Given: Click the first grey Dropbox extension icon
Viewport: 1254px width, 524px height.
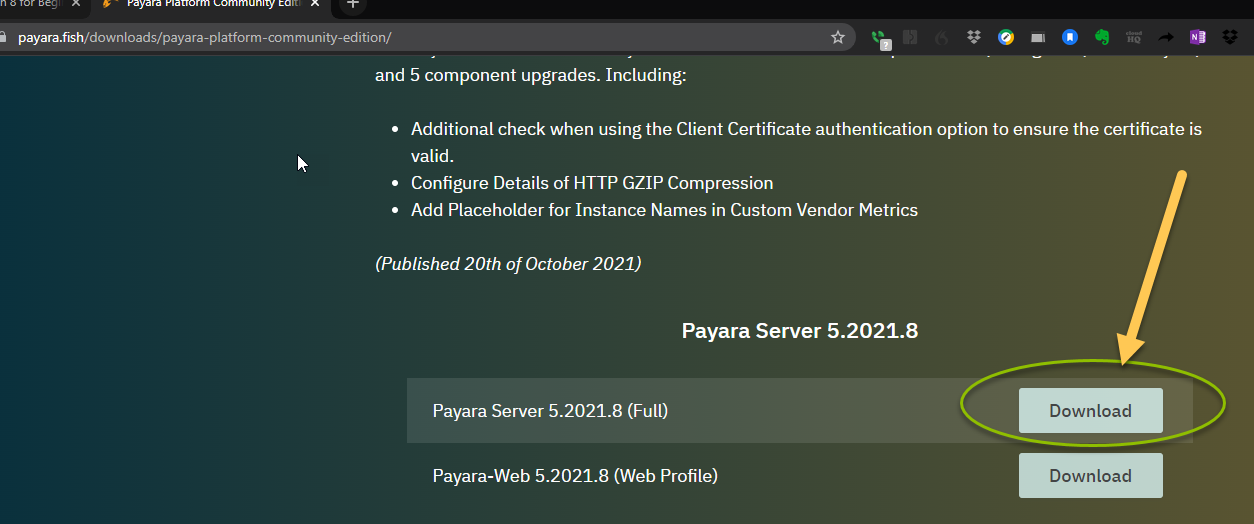Looking at the screenshot, I should tap(974, 37).
